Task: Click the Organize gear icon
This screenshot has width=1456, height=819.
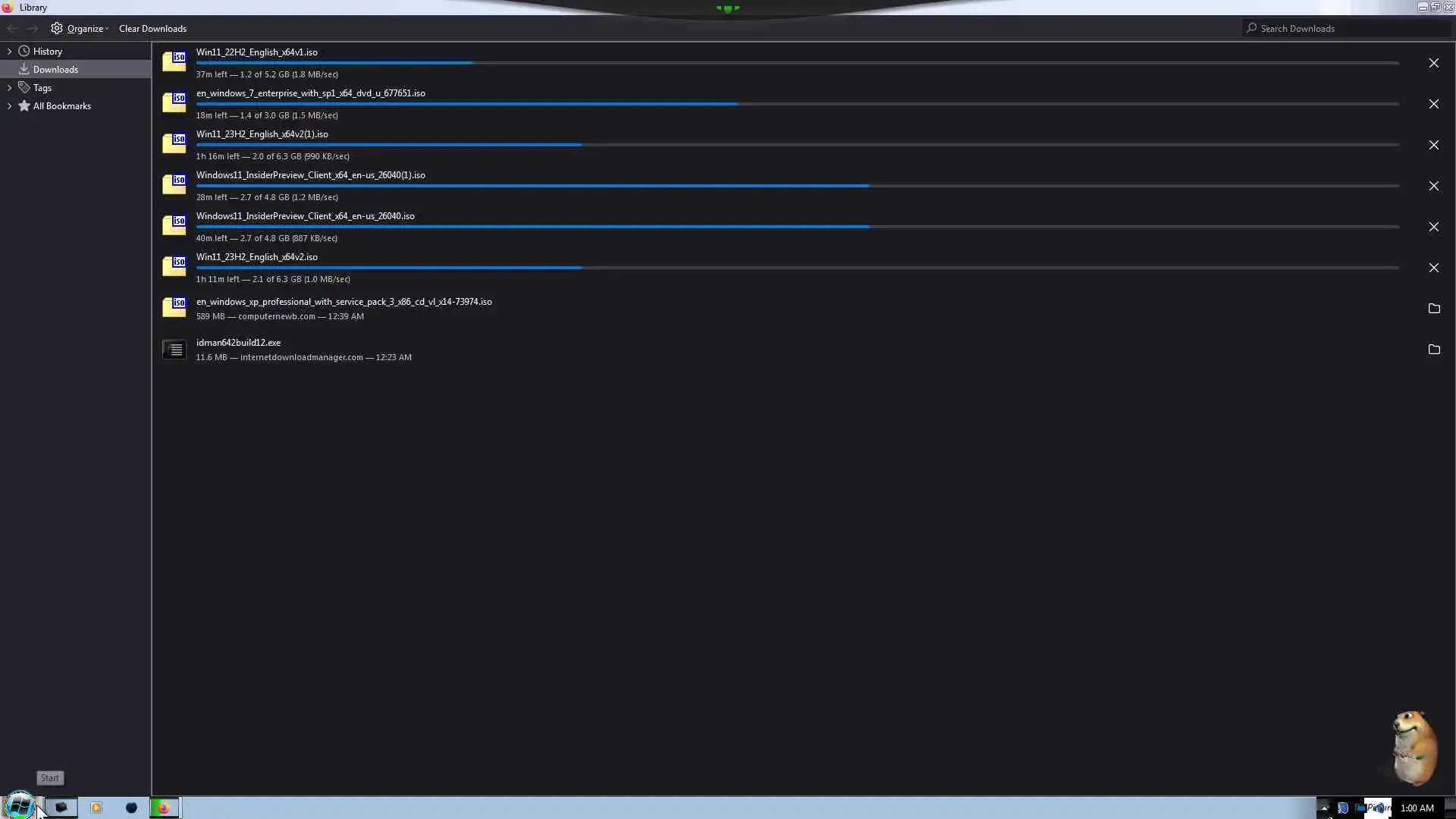Action: point(57,29)
